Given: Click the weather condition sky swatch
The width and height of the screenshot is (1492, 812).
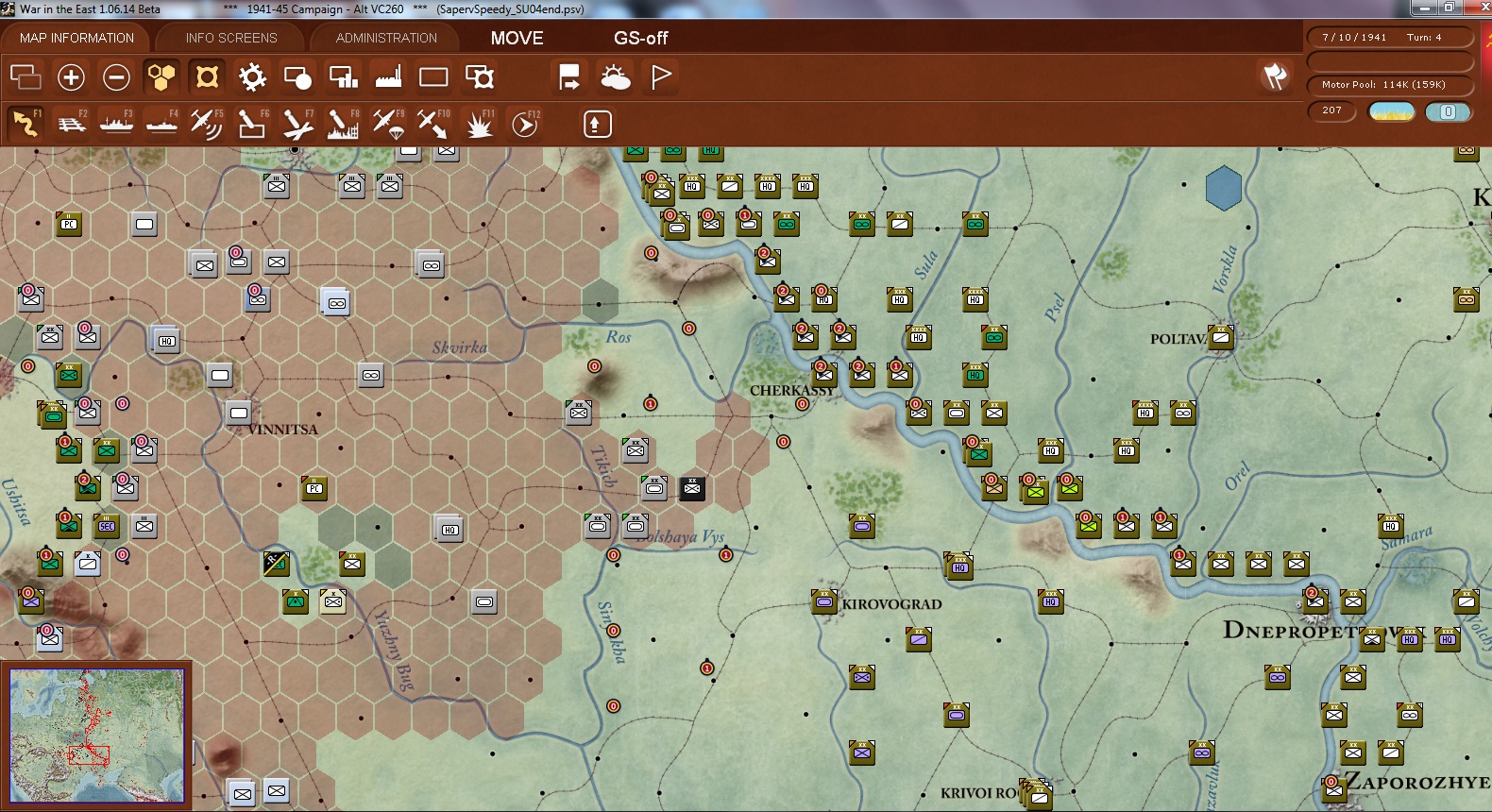Looking at the screenshot, I should click(x=1392, y=111).
